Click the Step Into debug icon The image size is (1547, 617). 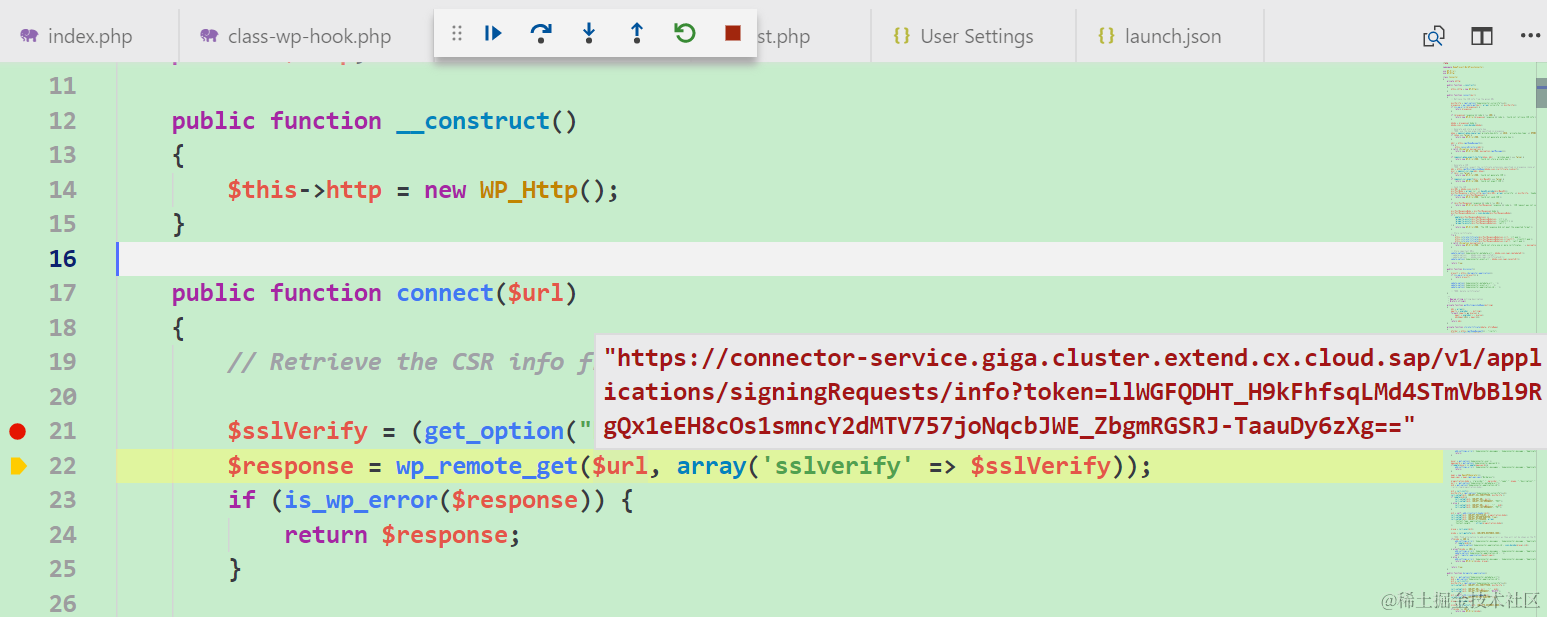click(589, 34)
